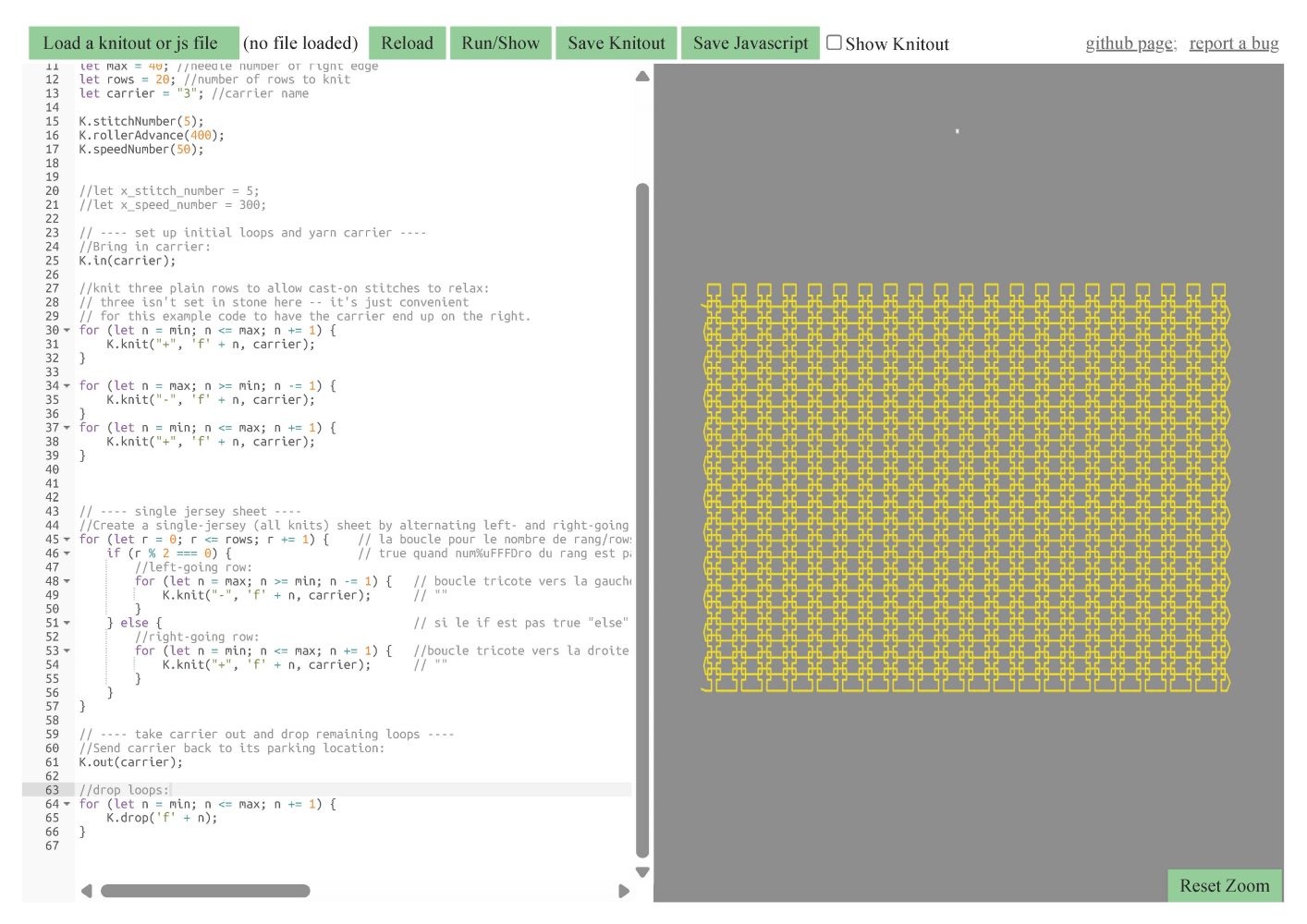Click the 'let carrier = "3";' line
1307x924 pixels.
click(194, 93)
